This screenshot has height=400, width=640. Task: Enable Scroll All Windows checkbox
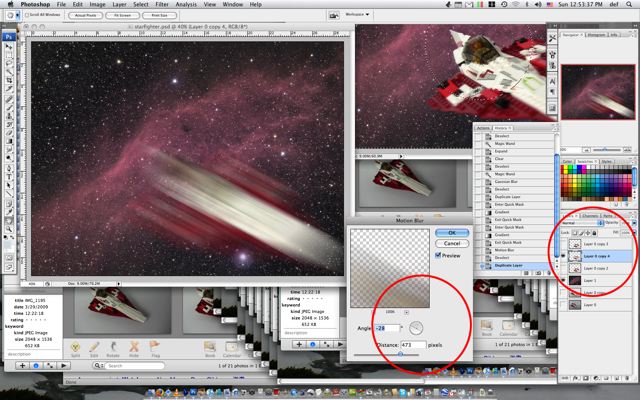click(27, 15)
